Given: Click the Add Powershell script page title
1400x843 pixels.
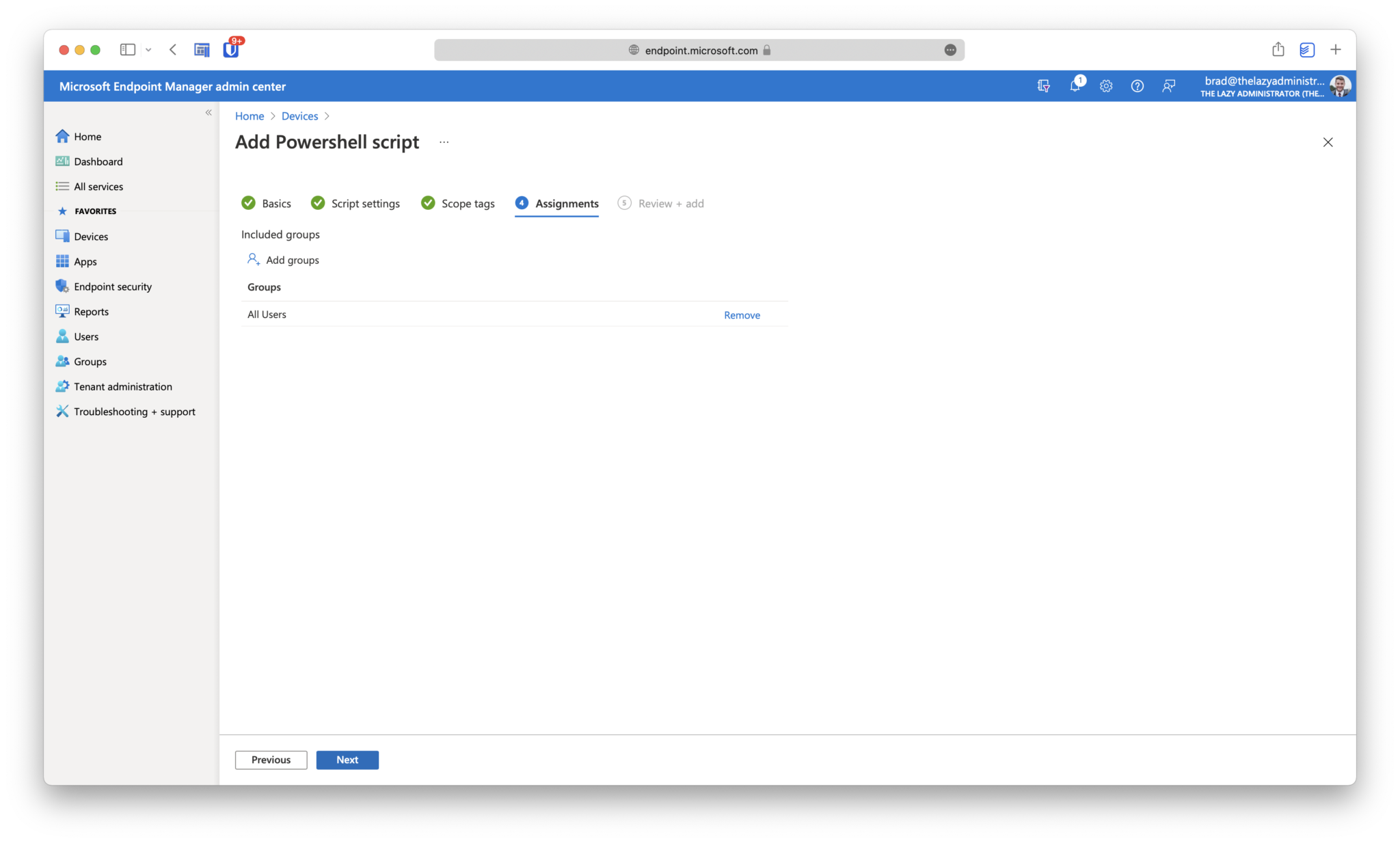Looking at the screenshot, I should pyautogui.click(x=327, y=142).
